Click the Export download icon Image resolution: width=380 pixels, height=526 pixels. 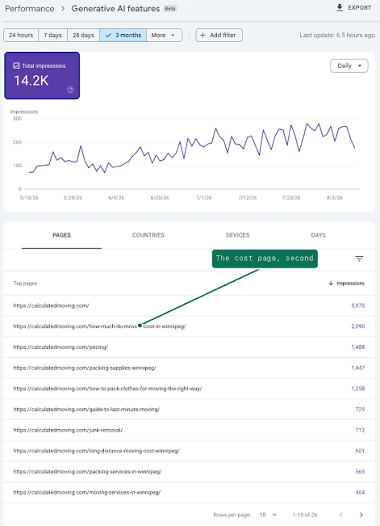339,8
